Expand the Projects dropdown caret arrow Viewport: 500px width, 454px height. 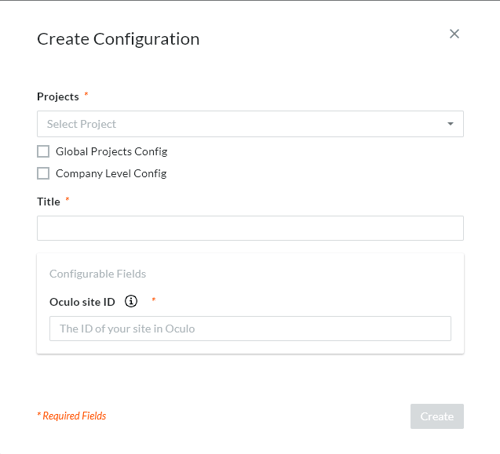click(450, 124)
